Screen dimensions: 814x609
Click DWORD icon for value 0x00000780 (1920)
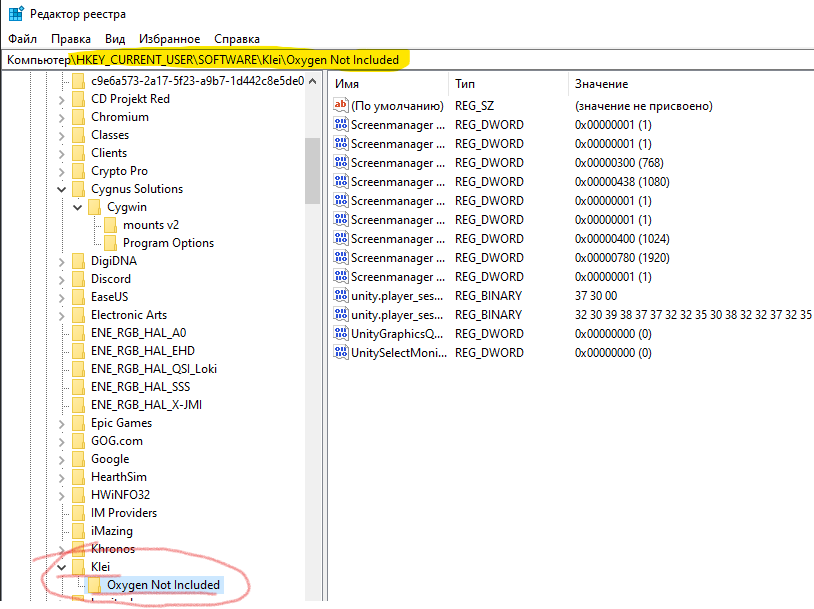pos(341,258)
